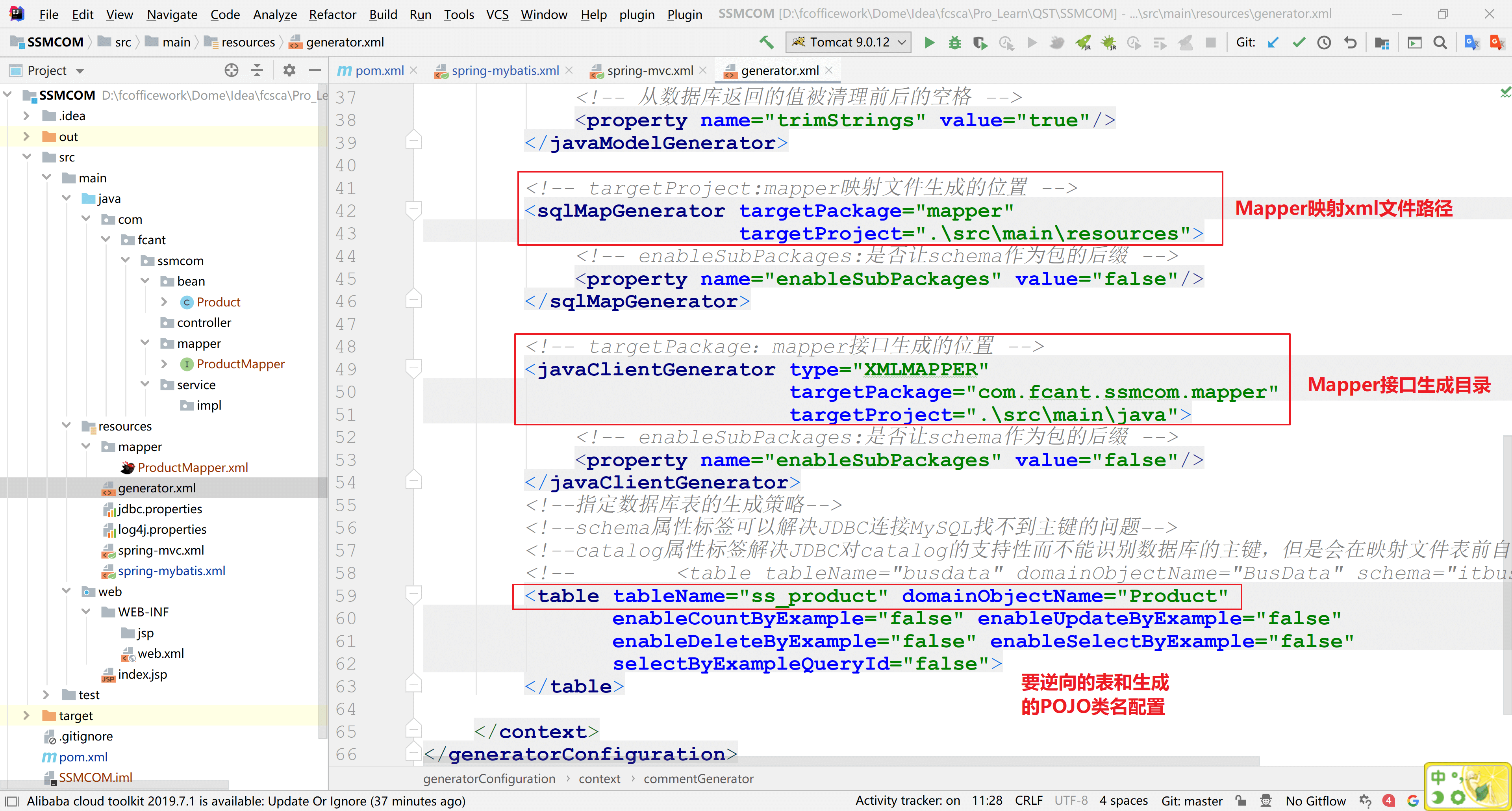Click the Git revert arrow icon

pyautogui.click(x=1350, y=42)
